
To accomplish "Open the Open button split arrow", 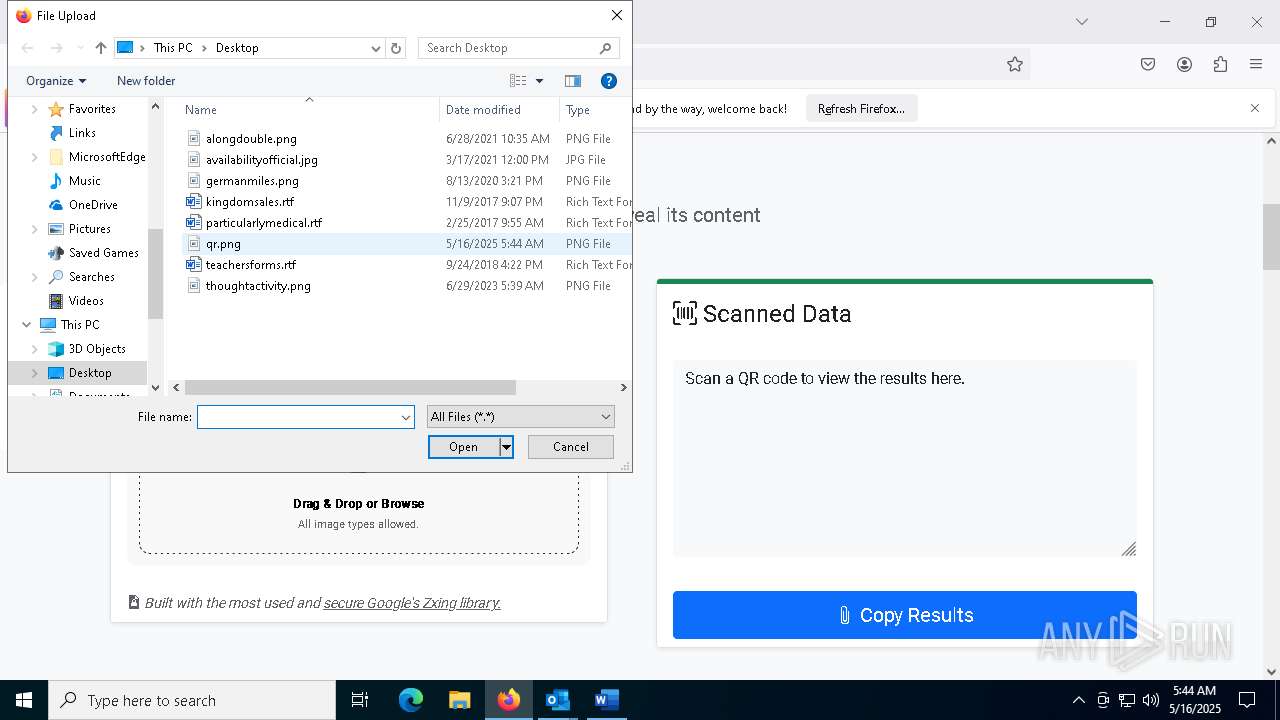I will coord(506,447).
